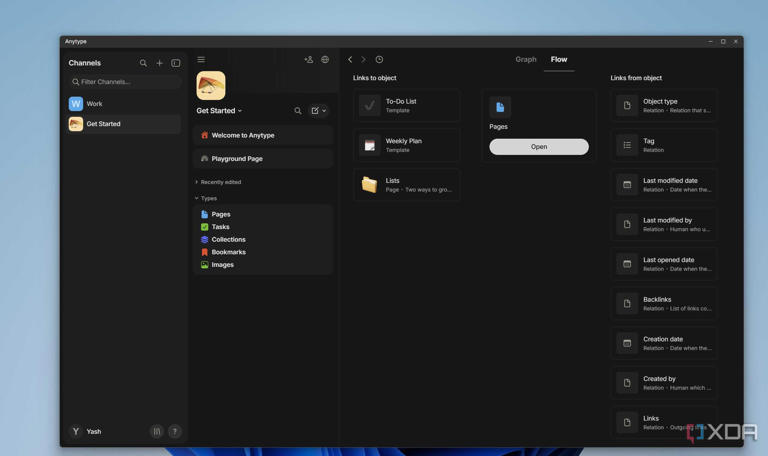Click the blue W Work channel avatar
Screen dimensions: 768x456
[75, 103]
